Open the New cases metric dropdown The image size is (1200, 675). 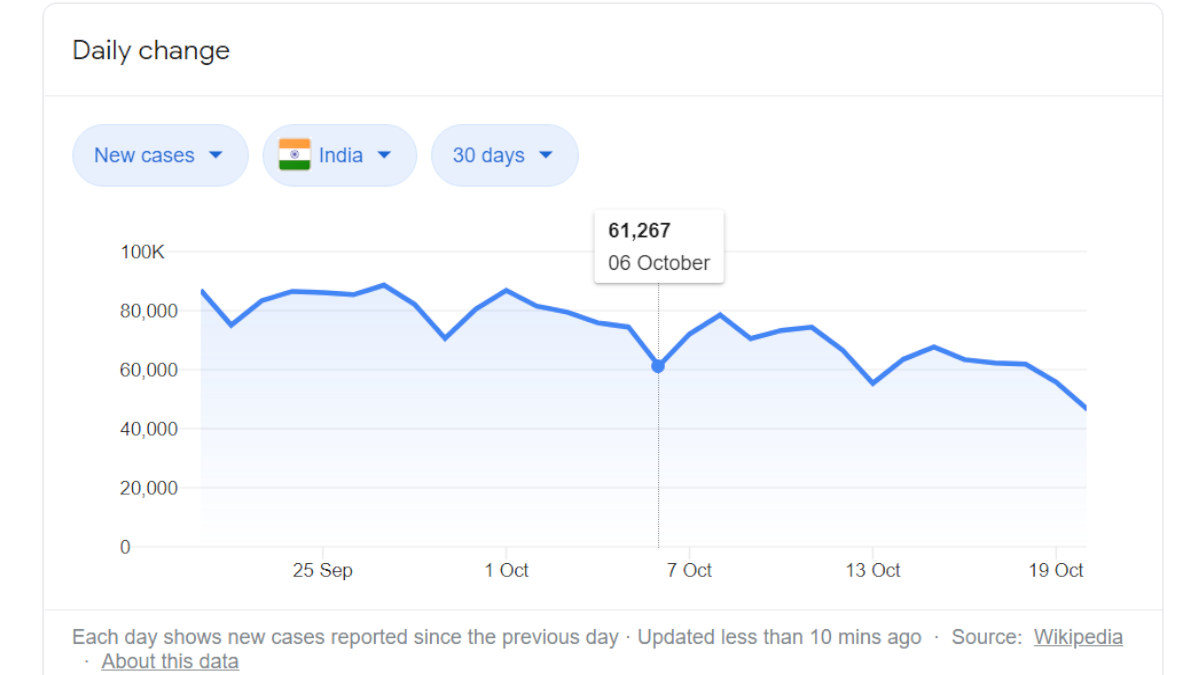(160, 155)
